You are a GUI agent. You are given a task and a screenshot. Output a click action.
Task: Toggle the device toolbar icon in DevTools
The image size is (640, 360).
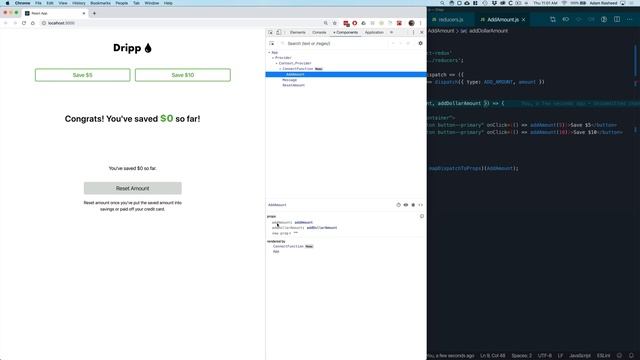(278, 32)
